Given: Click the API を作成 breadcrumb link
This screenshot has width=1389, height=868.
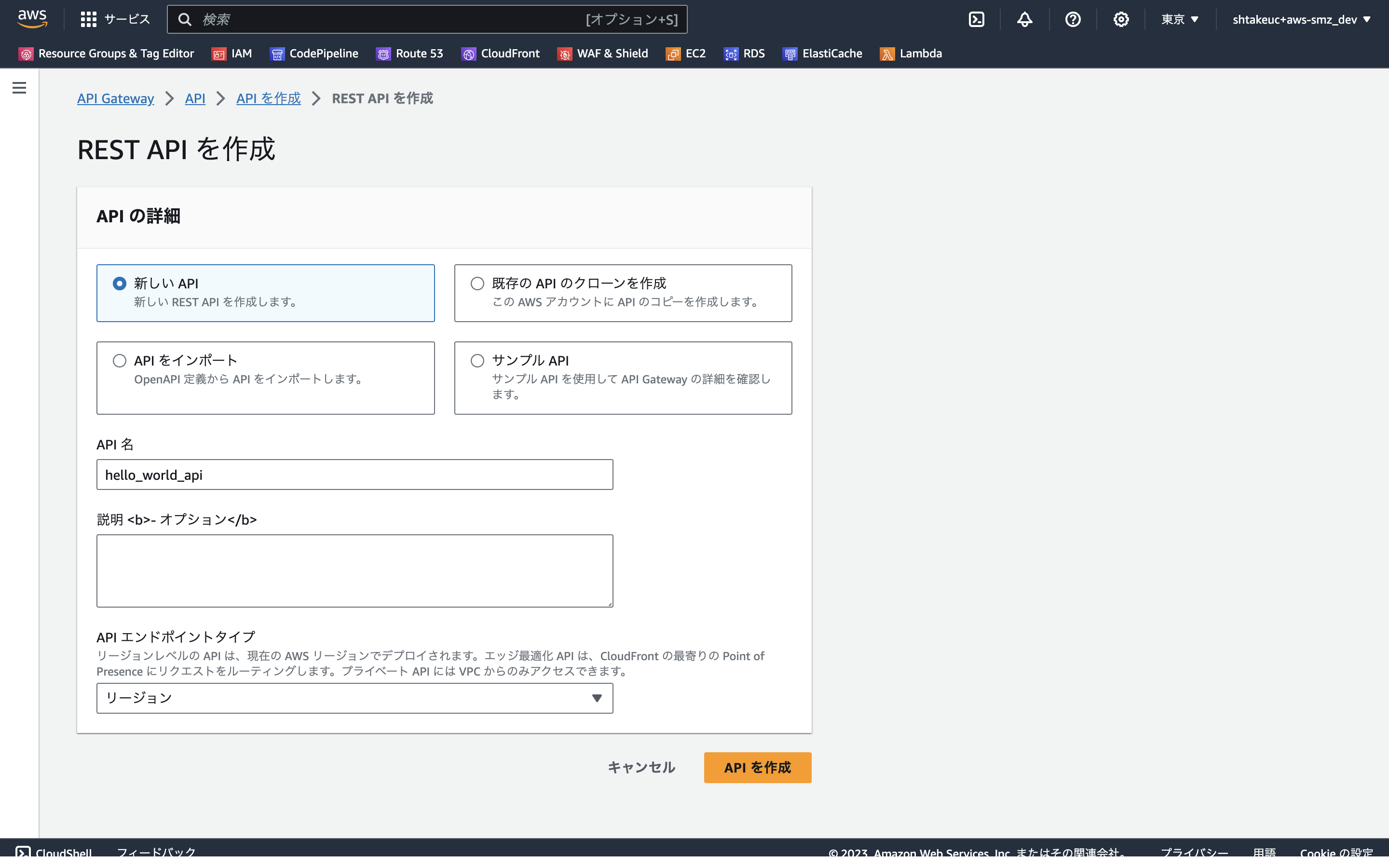Looking at the screenshot, I should click(x=269, y=98).
